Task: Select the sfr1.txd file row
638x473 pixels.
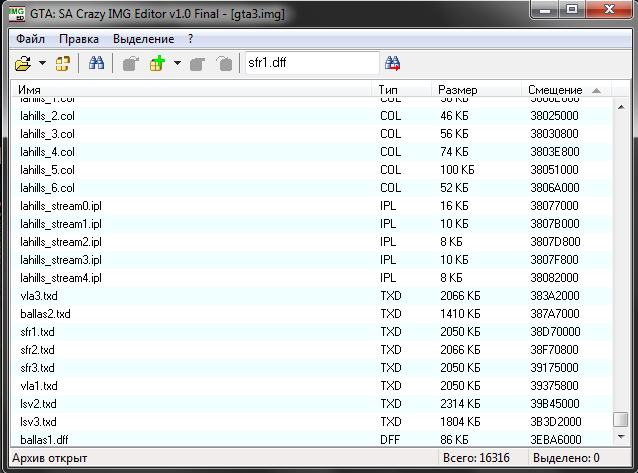Action: click(312, 332)
